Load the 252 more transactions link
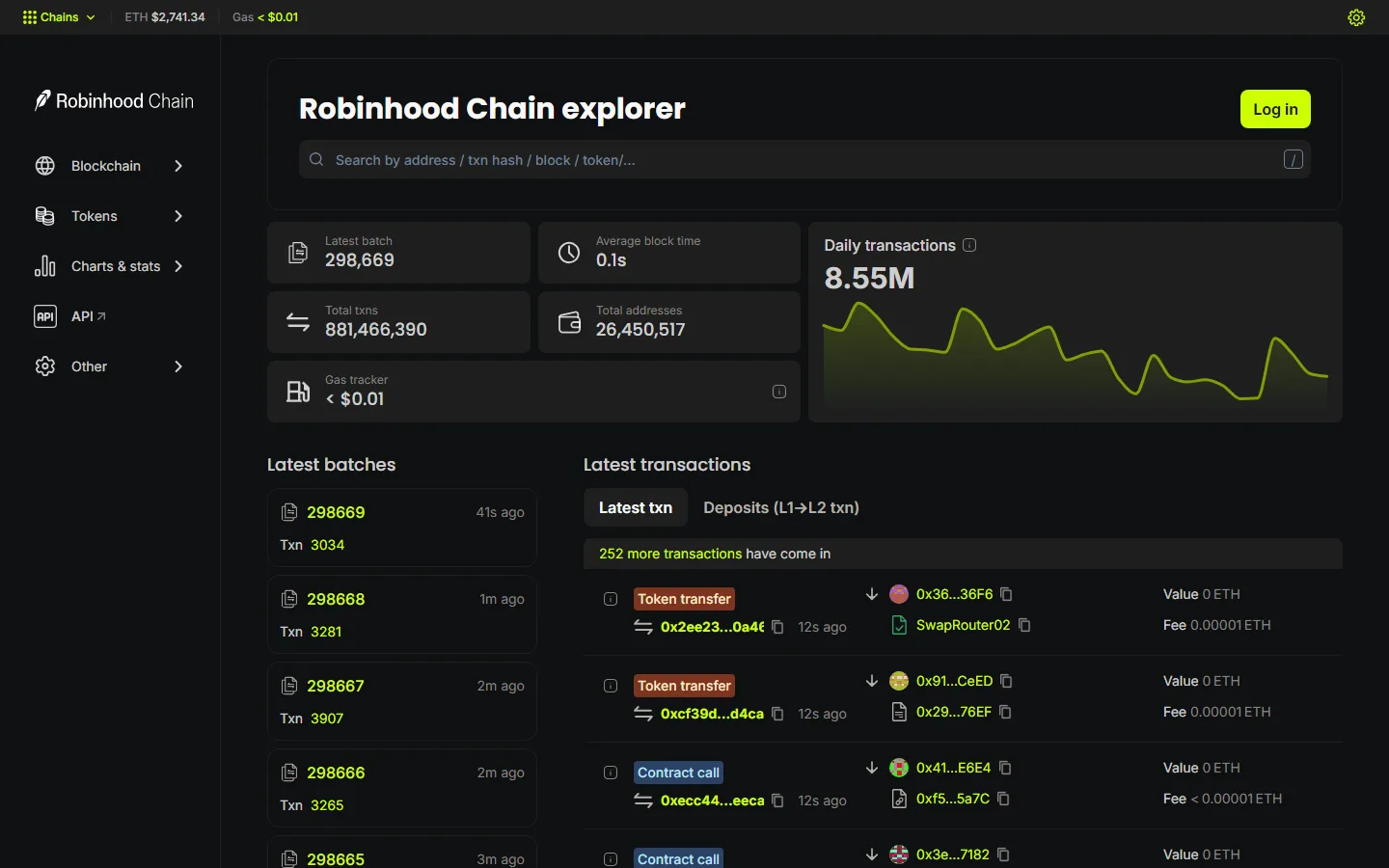 point(670,554)
